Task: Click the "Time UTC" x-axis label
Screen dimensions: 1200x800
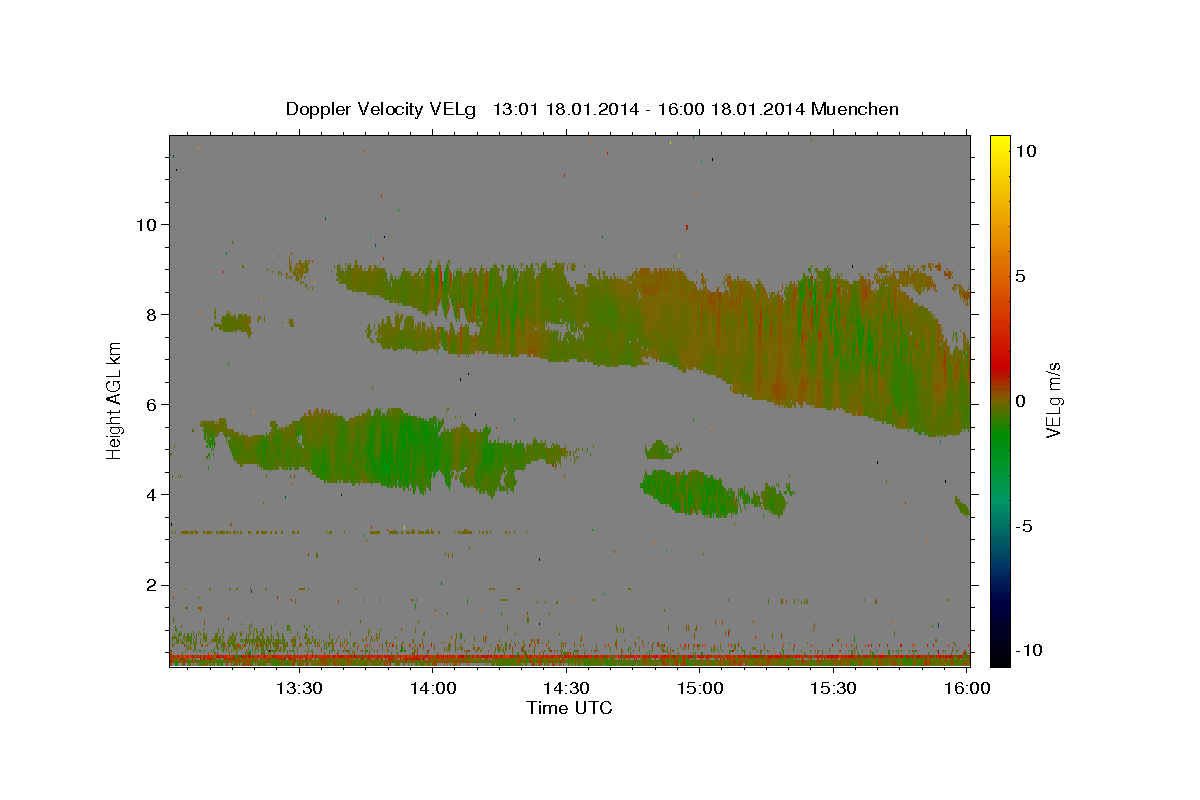Action: point(569,708)
